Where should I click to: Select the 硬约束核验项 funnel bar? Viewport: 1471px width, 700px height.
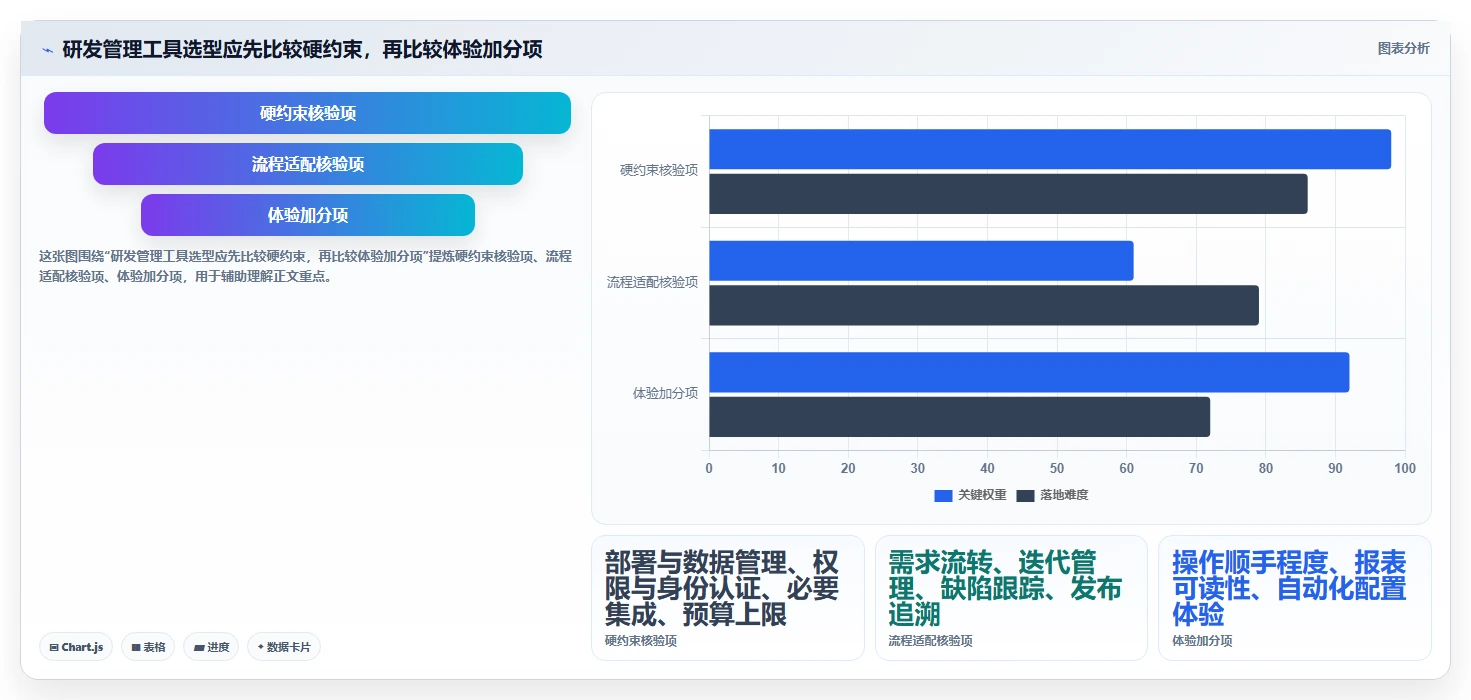coord(307,113)
